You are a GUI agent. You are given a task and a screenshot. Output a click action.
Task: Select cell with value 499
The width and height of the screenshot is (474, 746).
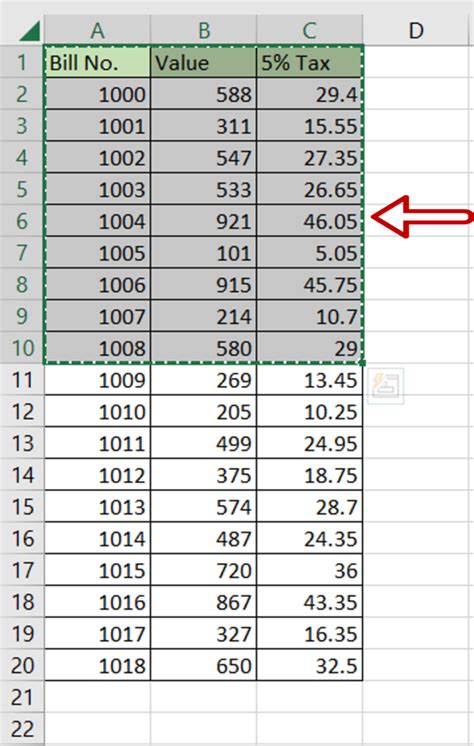click(204, 443)
